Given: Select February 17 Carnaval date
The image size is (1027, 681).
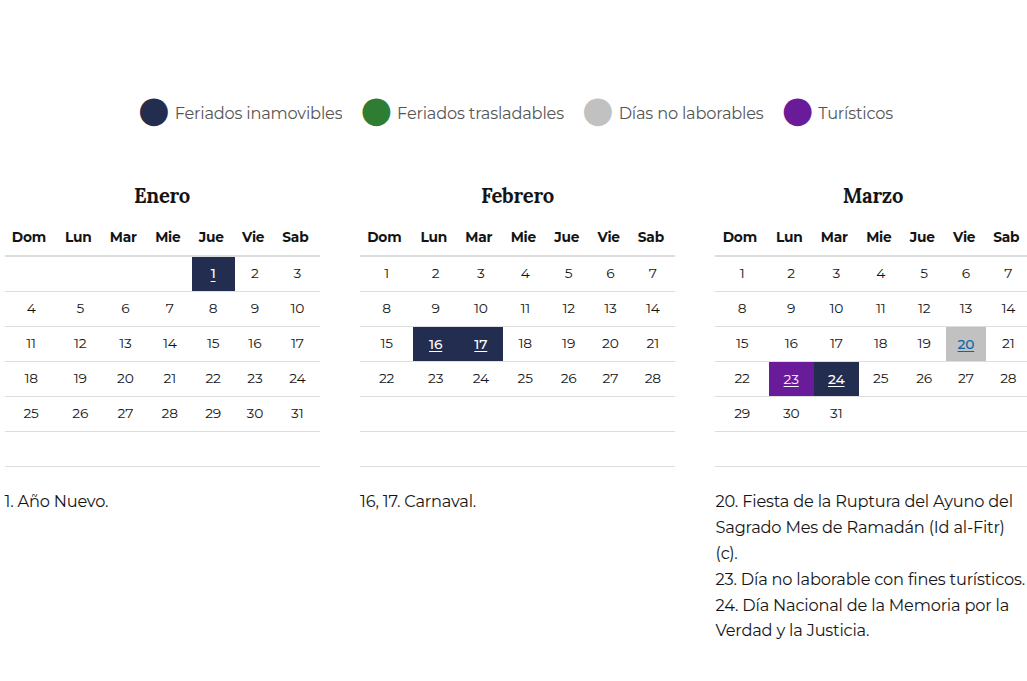Looking at the screenshot, I should pos(480,344).
